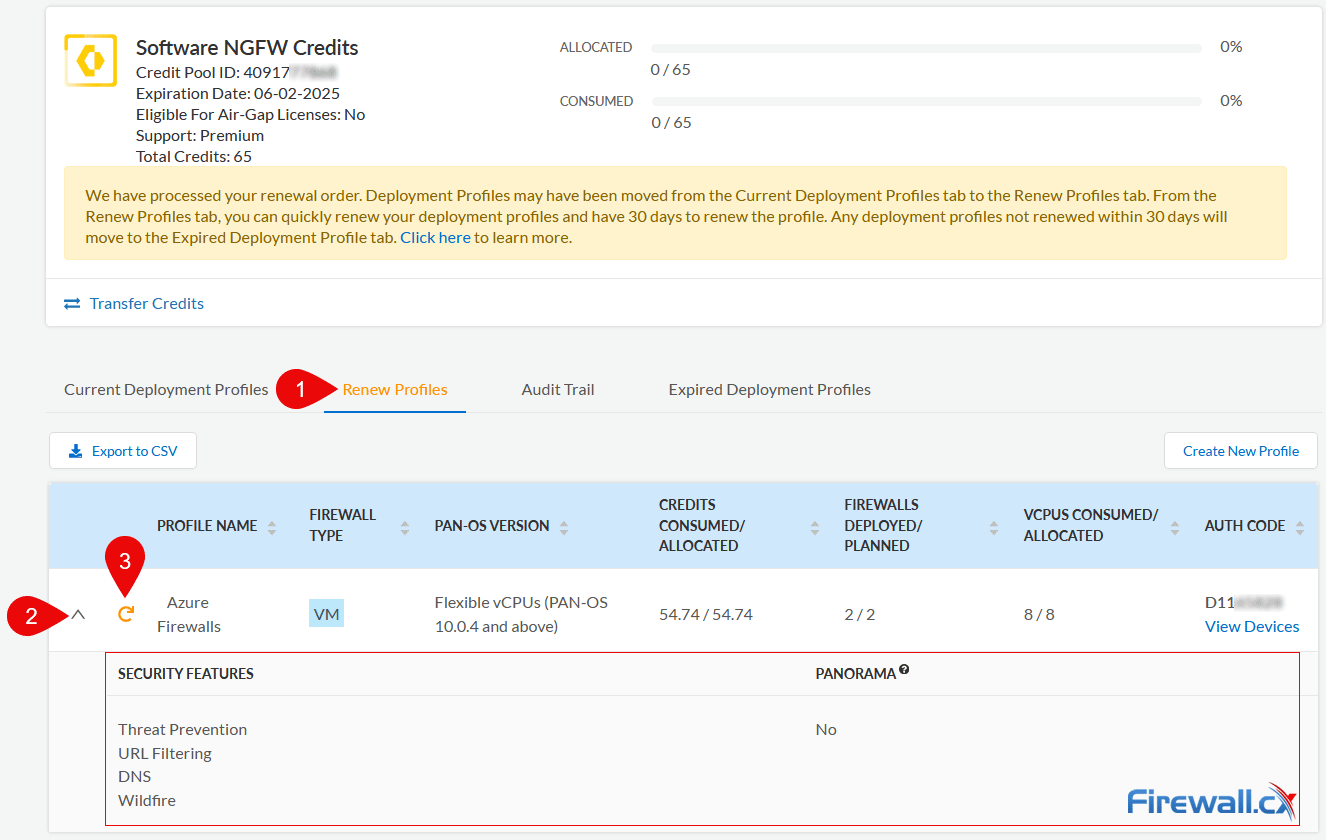The width and height of the screenshot is (1326, 840).
Task: Click the Auth Code D11 value
Action: (1244, 603)
